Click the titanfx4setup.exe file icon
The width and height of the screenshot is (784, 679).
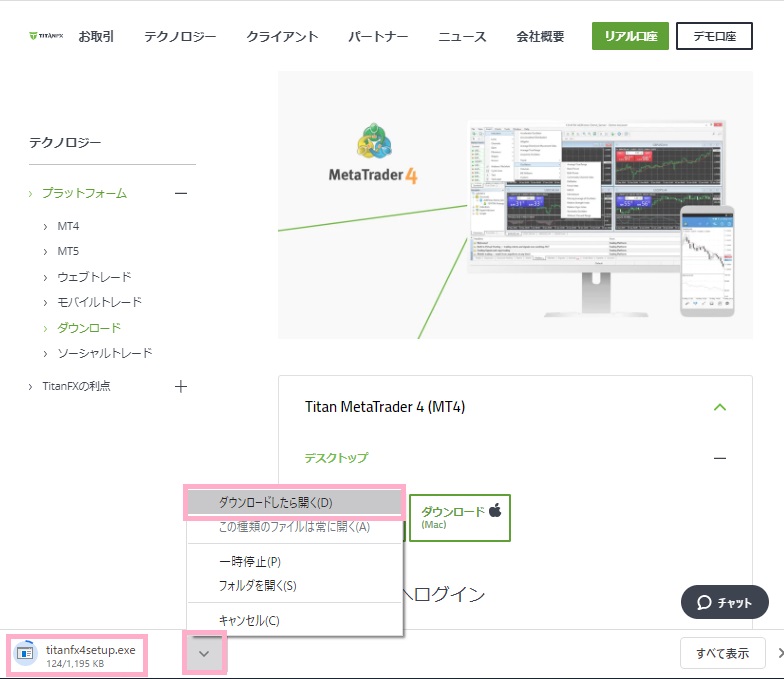click(x=25, y=653)
